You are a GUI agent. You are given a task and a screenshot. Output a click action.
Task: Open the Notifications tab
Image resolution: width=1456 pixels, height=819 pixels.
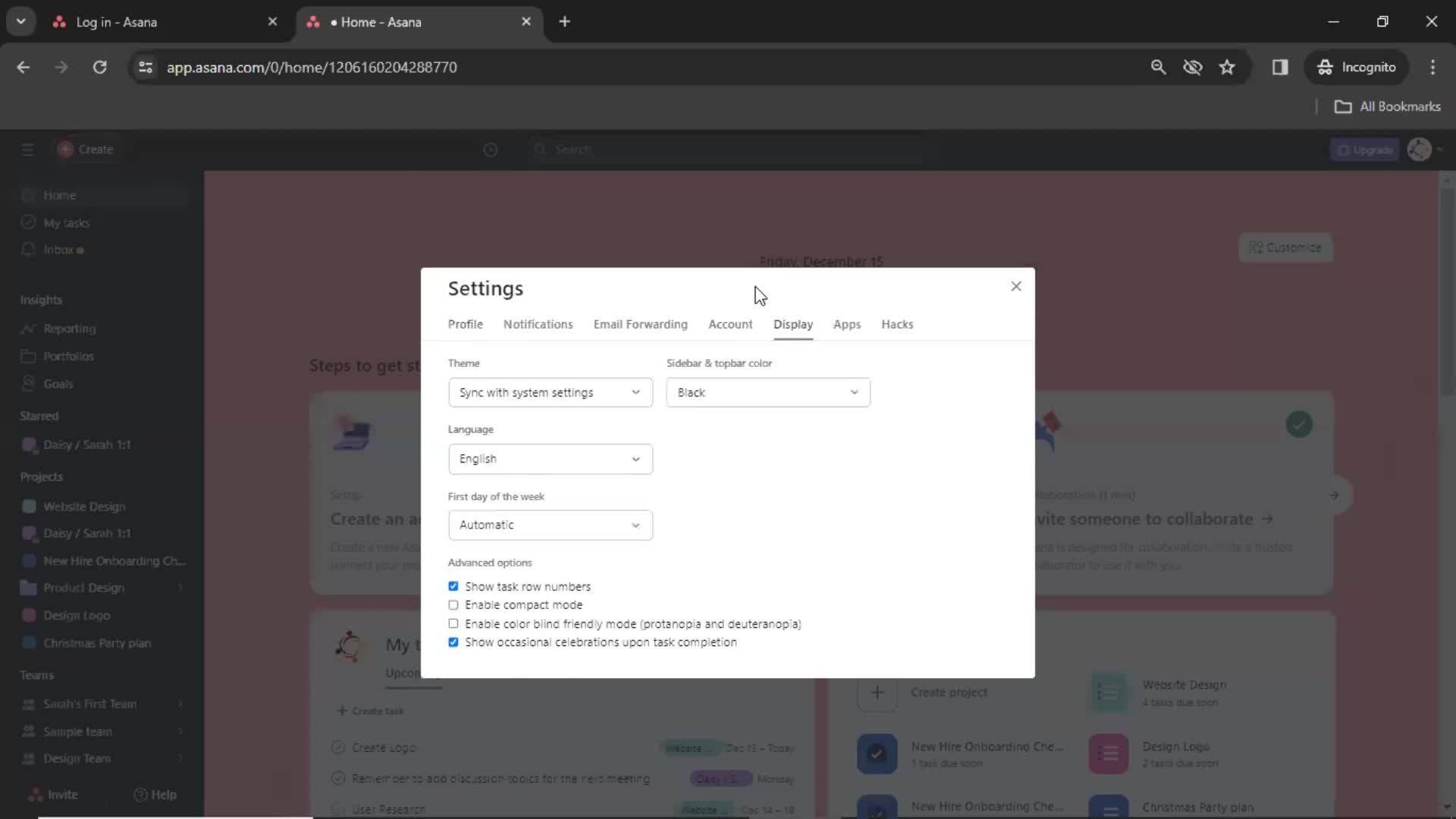(x=538, y=324)
